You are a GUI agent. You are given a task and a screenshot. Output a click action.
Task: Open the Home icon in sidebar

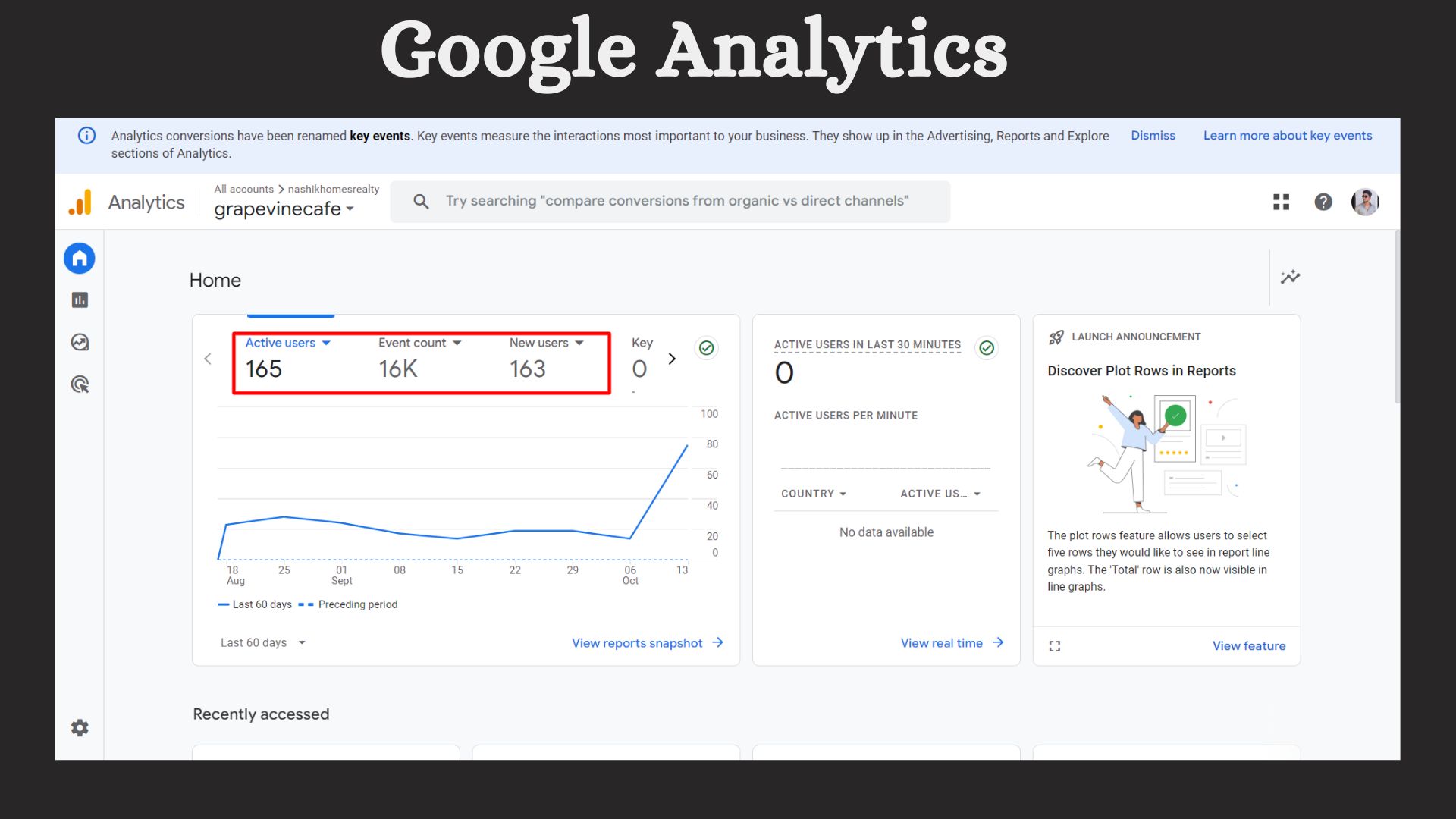(80, 259)
